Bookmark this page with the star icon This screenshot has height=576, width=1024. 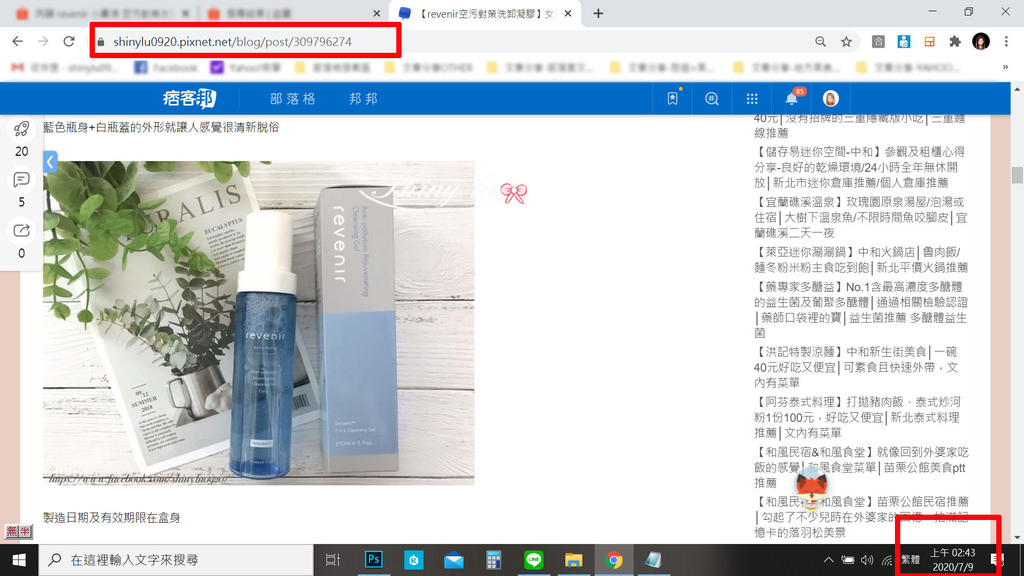tap(846, 41)
